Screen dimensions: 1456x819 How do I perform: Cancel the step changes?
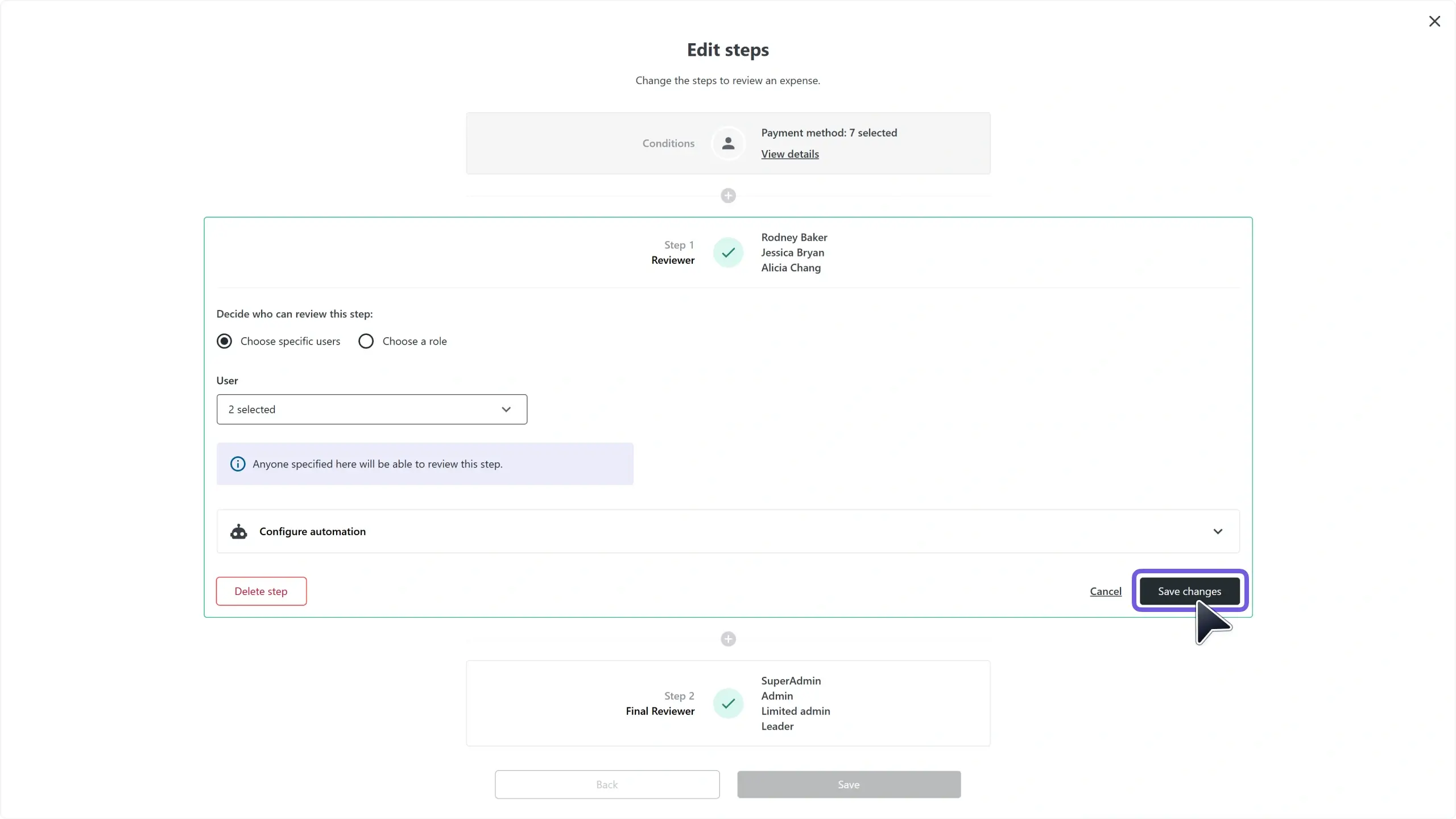1106,591
